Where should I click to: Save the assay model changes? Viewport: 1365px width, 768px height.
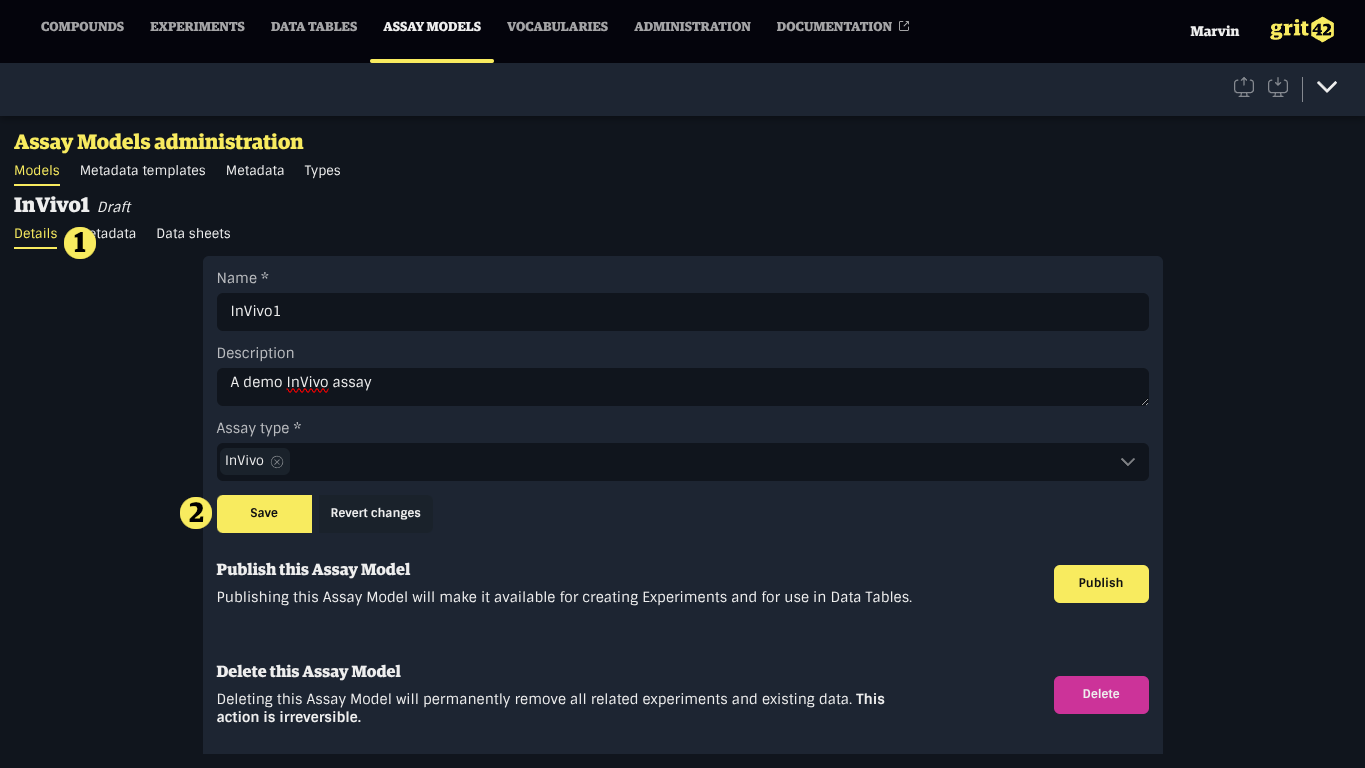[x=264, y=513]
